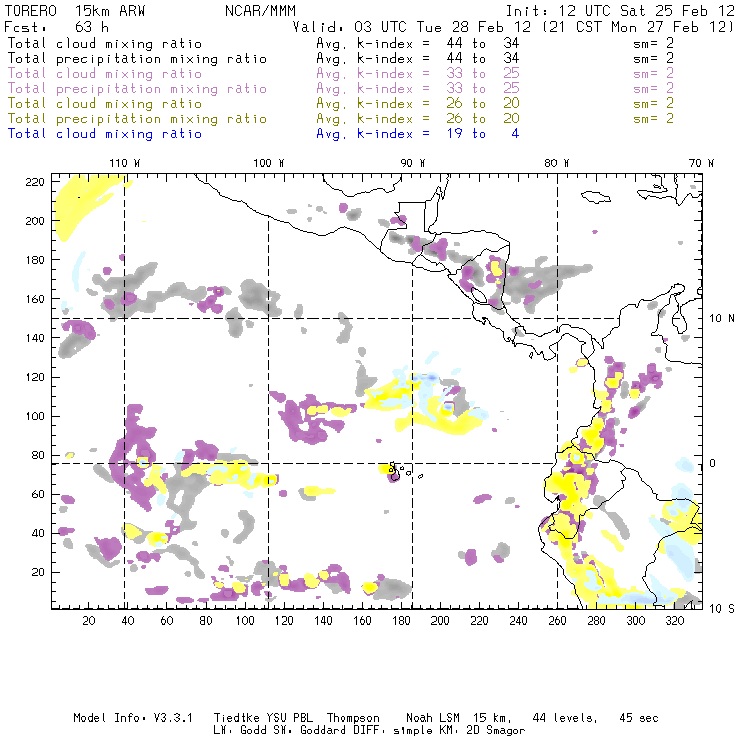The height and width of the screenshot is (740, 740).
Task: Click the purple "Total cloud mixing ratio" legend label
Action: (105, 74)
